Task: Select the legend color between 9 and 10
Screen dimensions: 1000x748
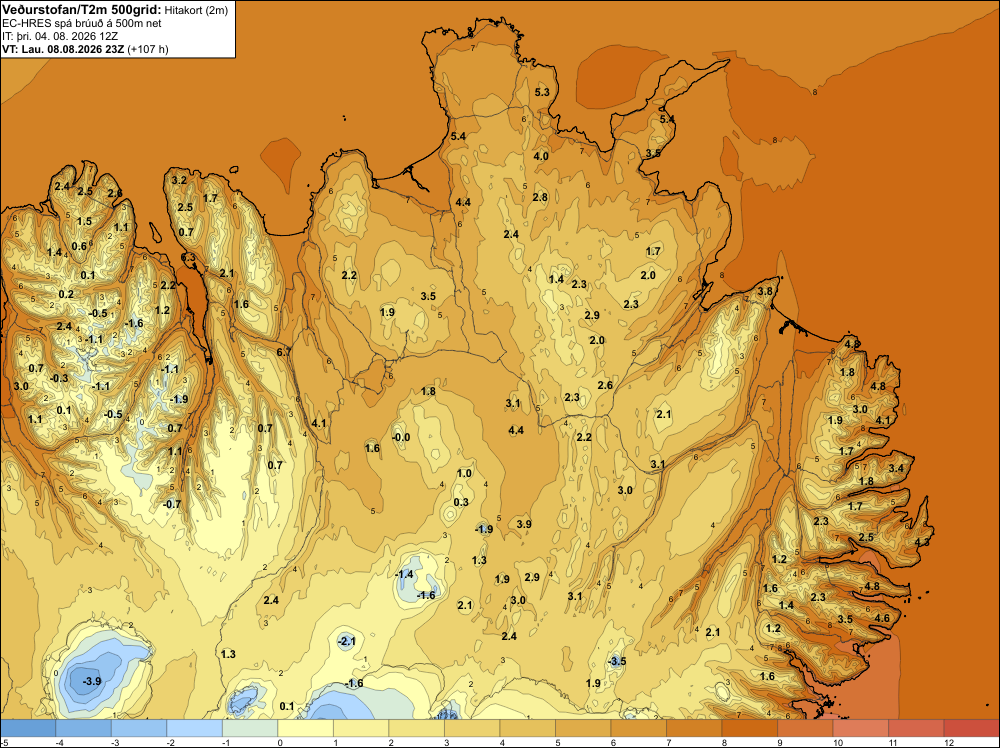Action: [805, 728]
